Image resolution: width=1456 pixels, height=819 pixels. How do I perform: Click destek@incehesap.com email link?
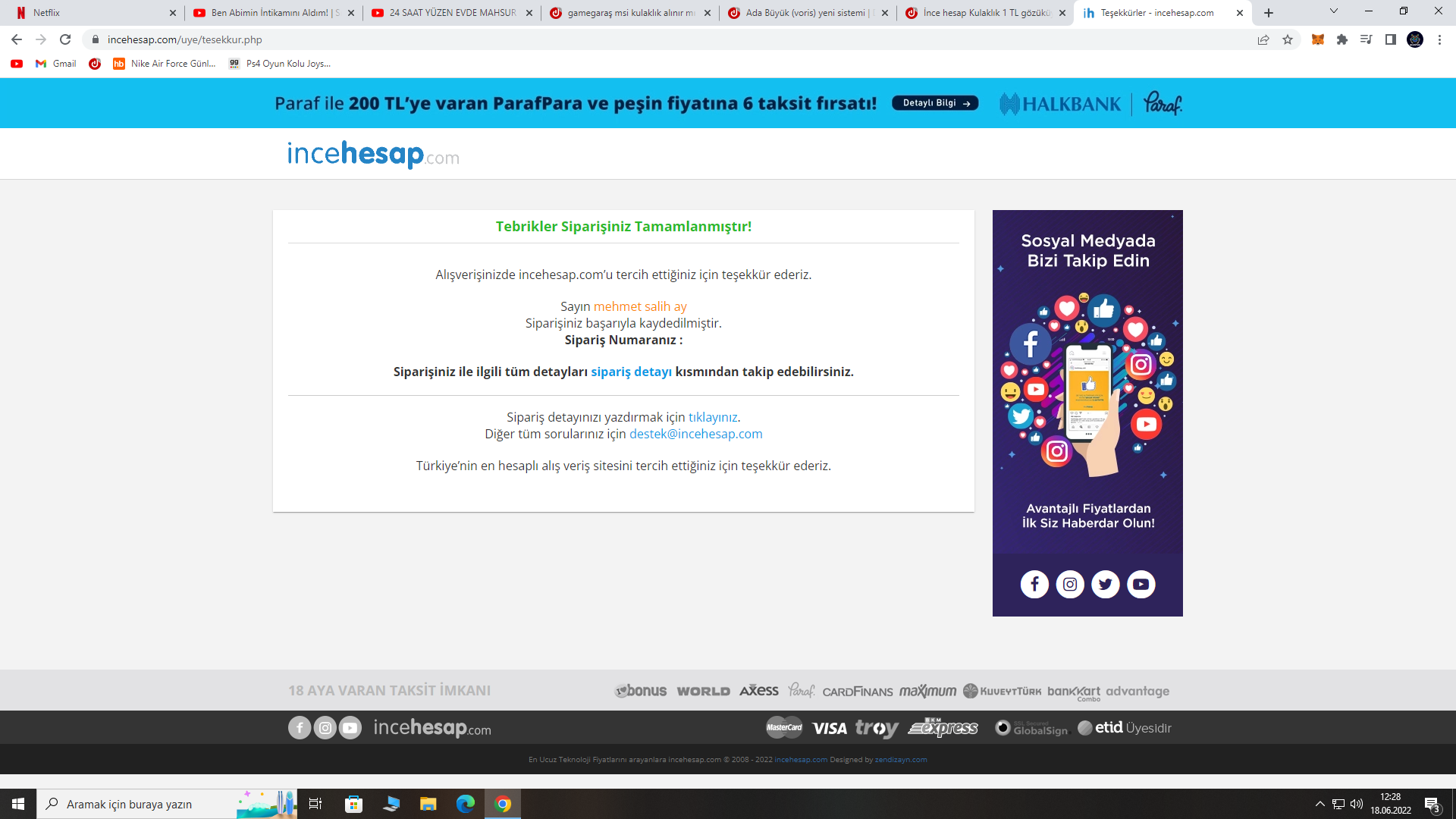[x=695, y=434]
